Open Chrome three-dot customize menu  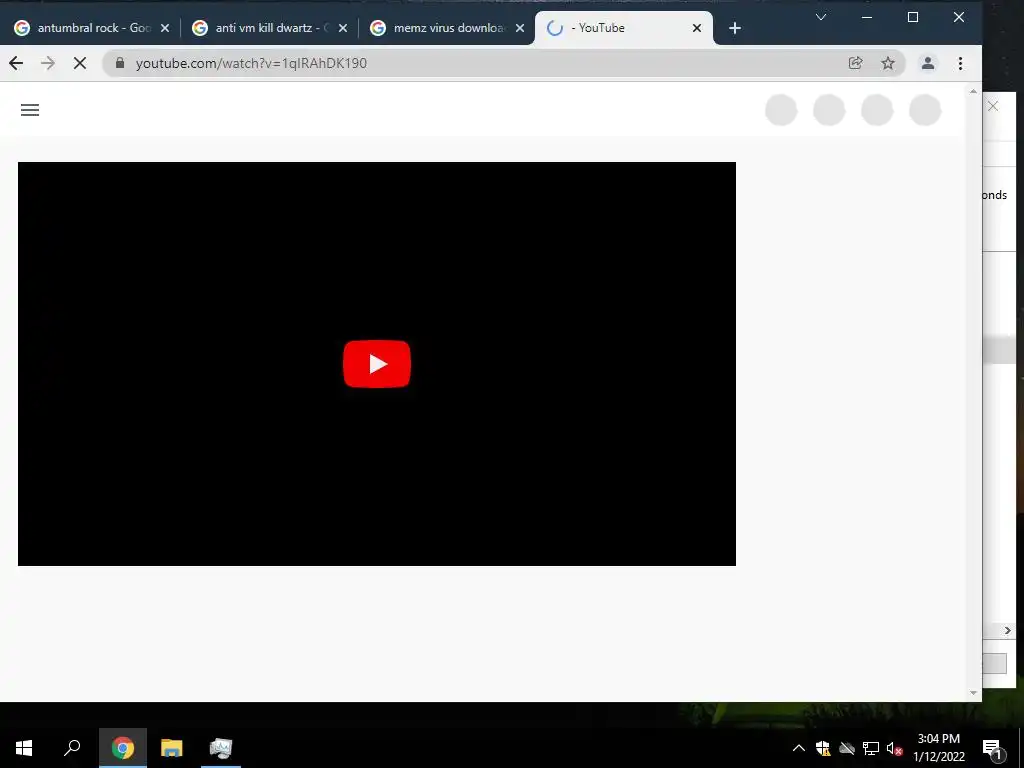960,63
